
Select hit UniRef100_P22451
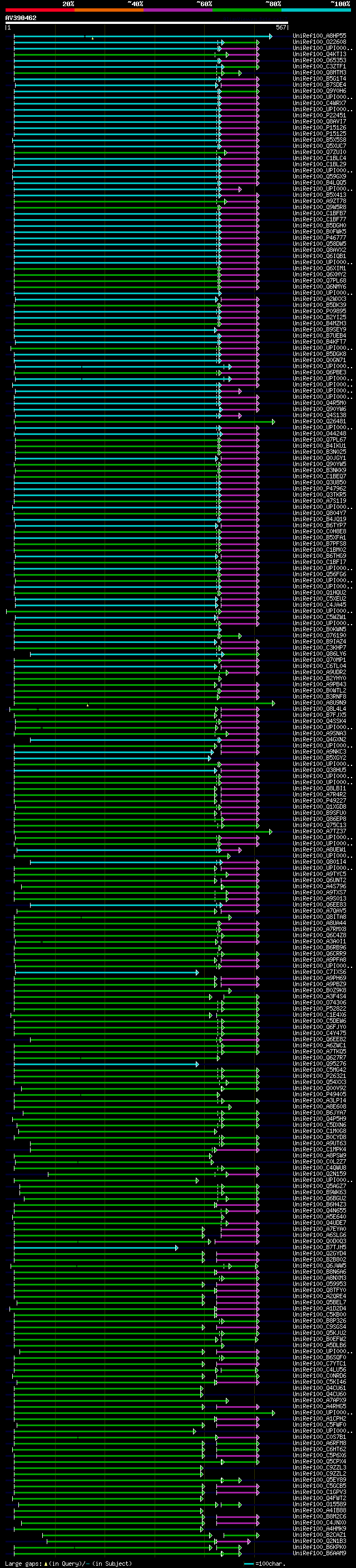(319, 115)
